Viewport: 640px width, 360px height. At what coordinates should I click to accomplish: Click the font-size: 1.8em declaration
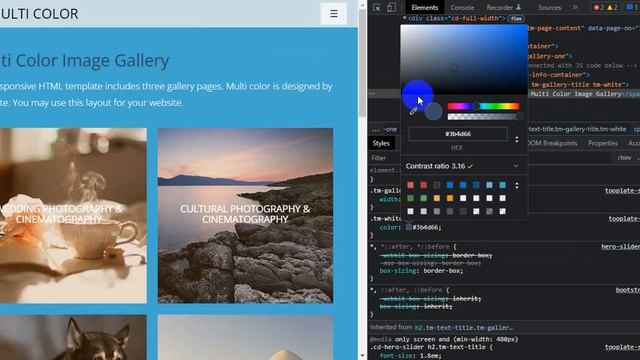(x=410, y=356)
